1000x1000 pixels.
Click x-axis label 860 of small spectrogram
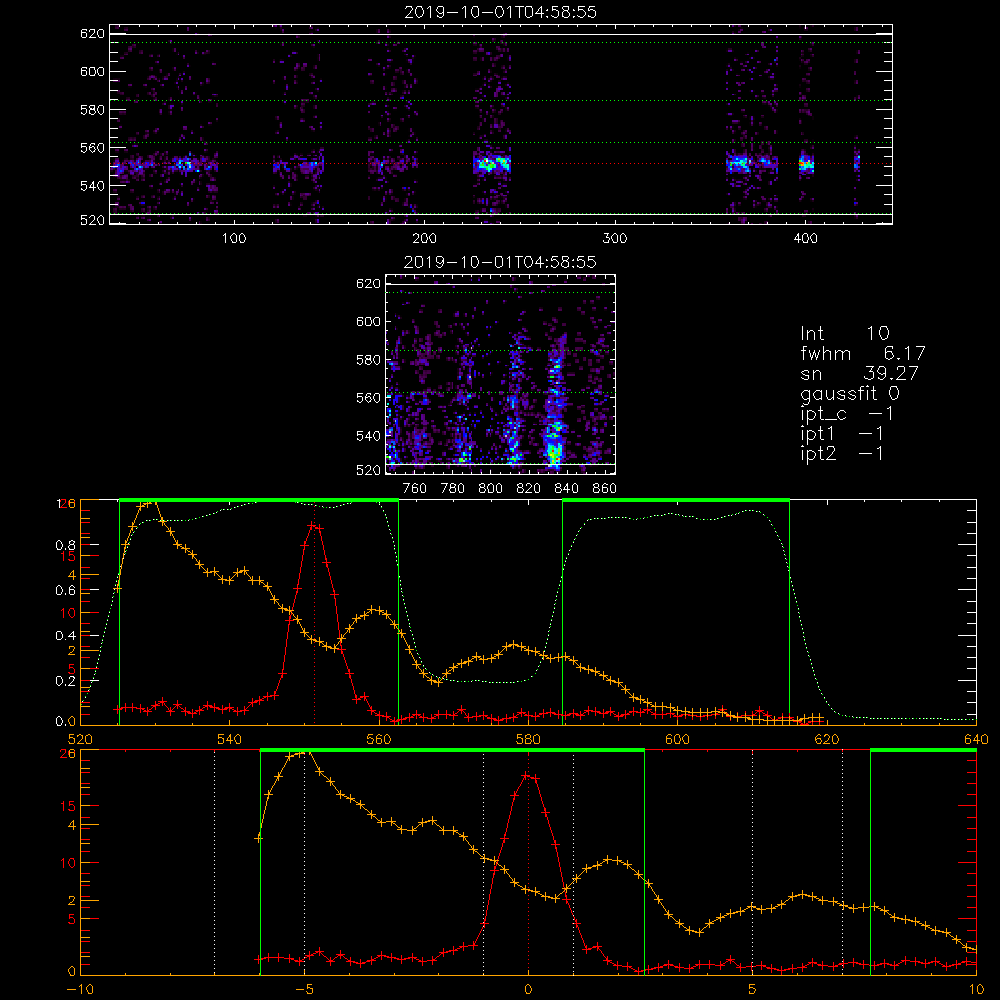click(605, 489)
